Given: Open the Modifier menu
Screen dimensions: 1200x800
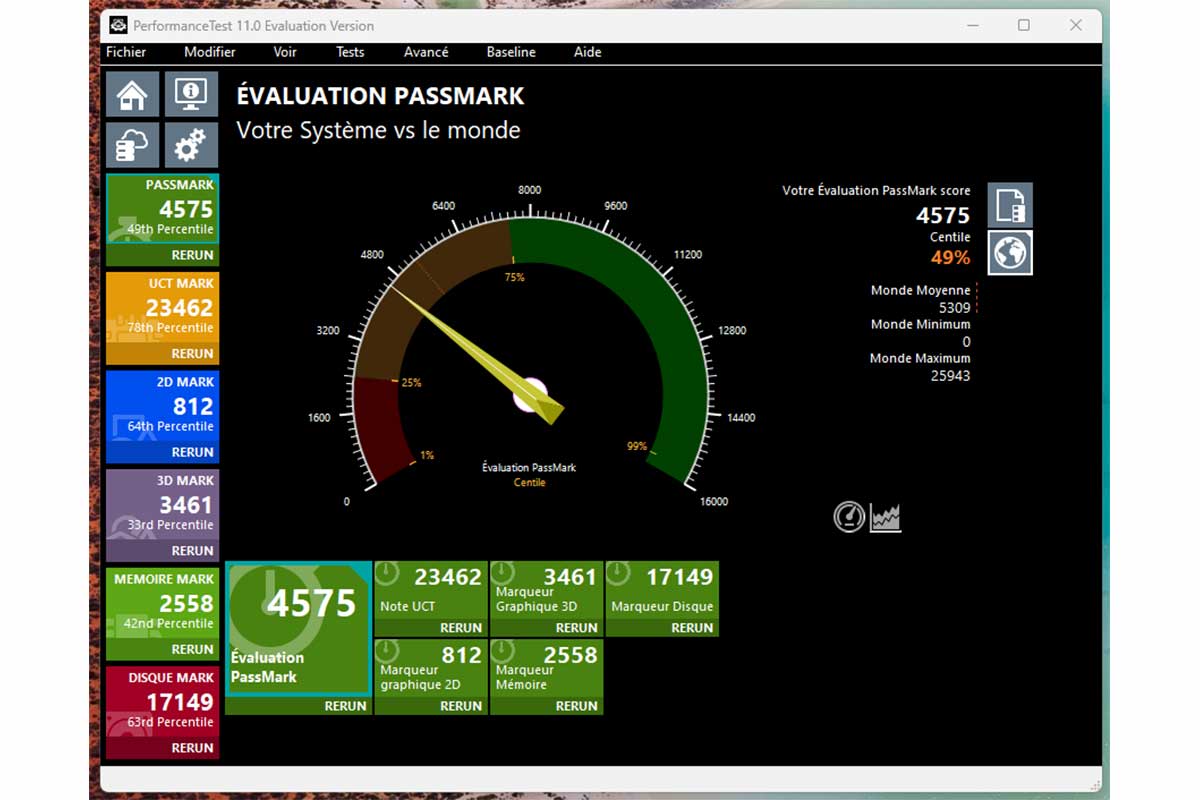Looking at the screenshot, I should click(x=210, y=52).
